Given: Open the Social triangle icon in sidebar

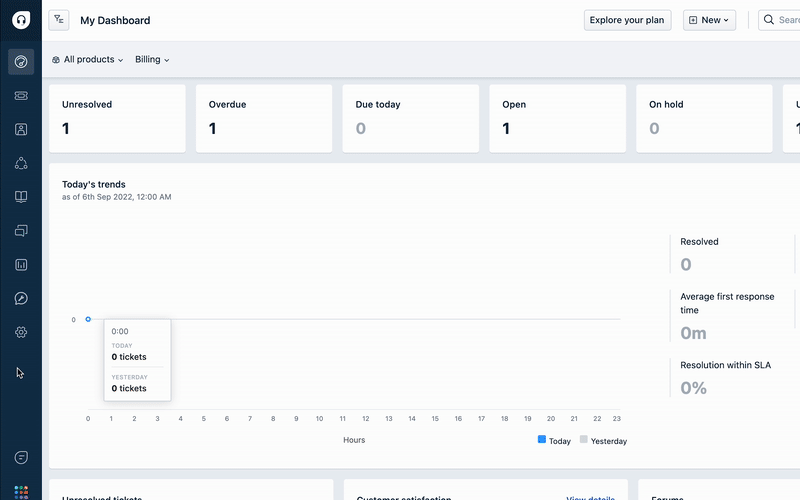Looking at the screenshot, I should [x=21, y=163].
